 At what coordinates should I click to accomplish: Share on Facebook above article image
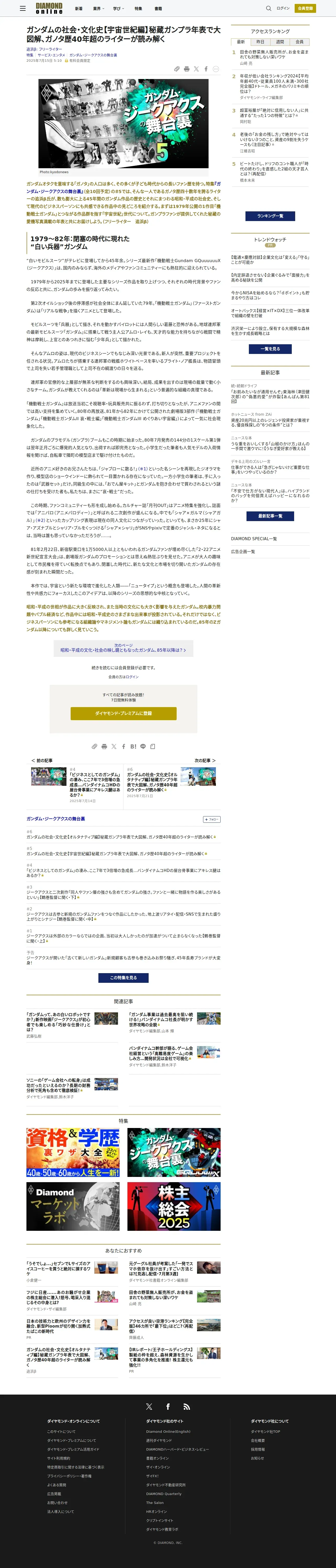[206, 69]
